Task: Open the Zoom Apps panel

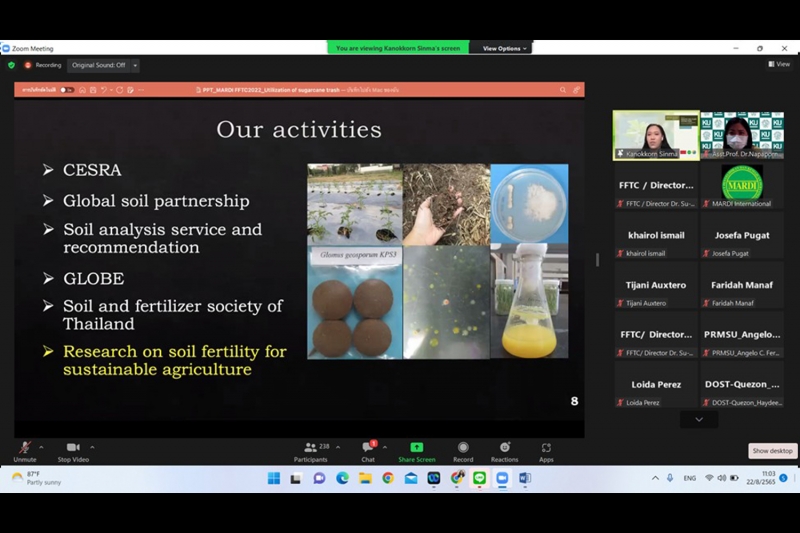Action: pyautogui.click(x=546, y=449)
